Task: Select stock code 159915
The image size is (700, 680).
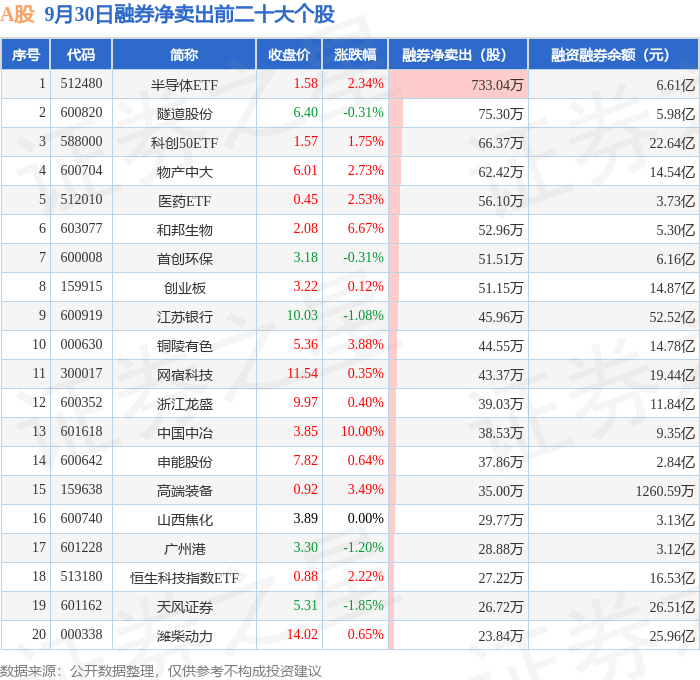Action: click(x=81, y=287)
